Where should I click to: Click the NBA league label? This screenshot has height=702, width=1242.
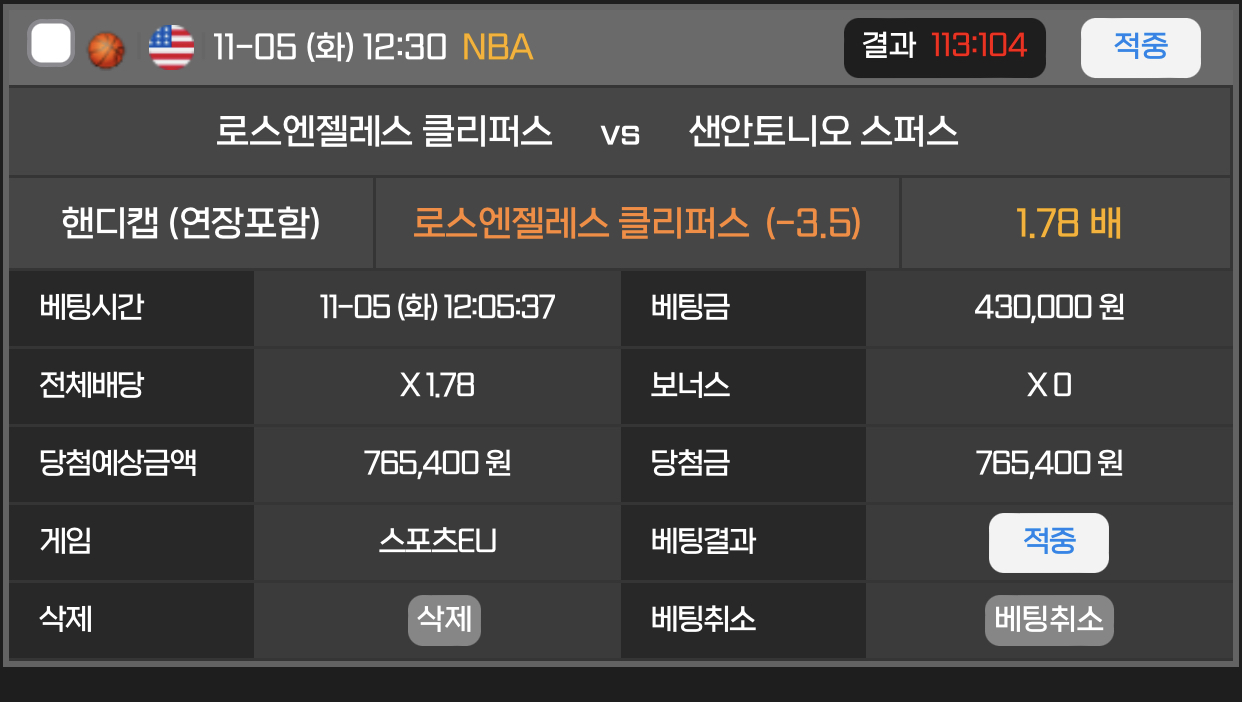tap(497, 47)
